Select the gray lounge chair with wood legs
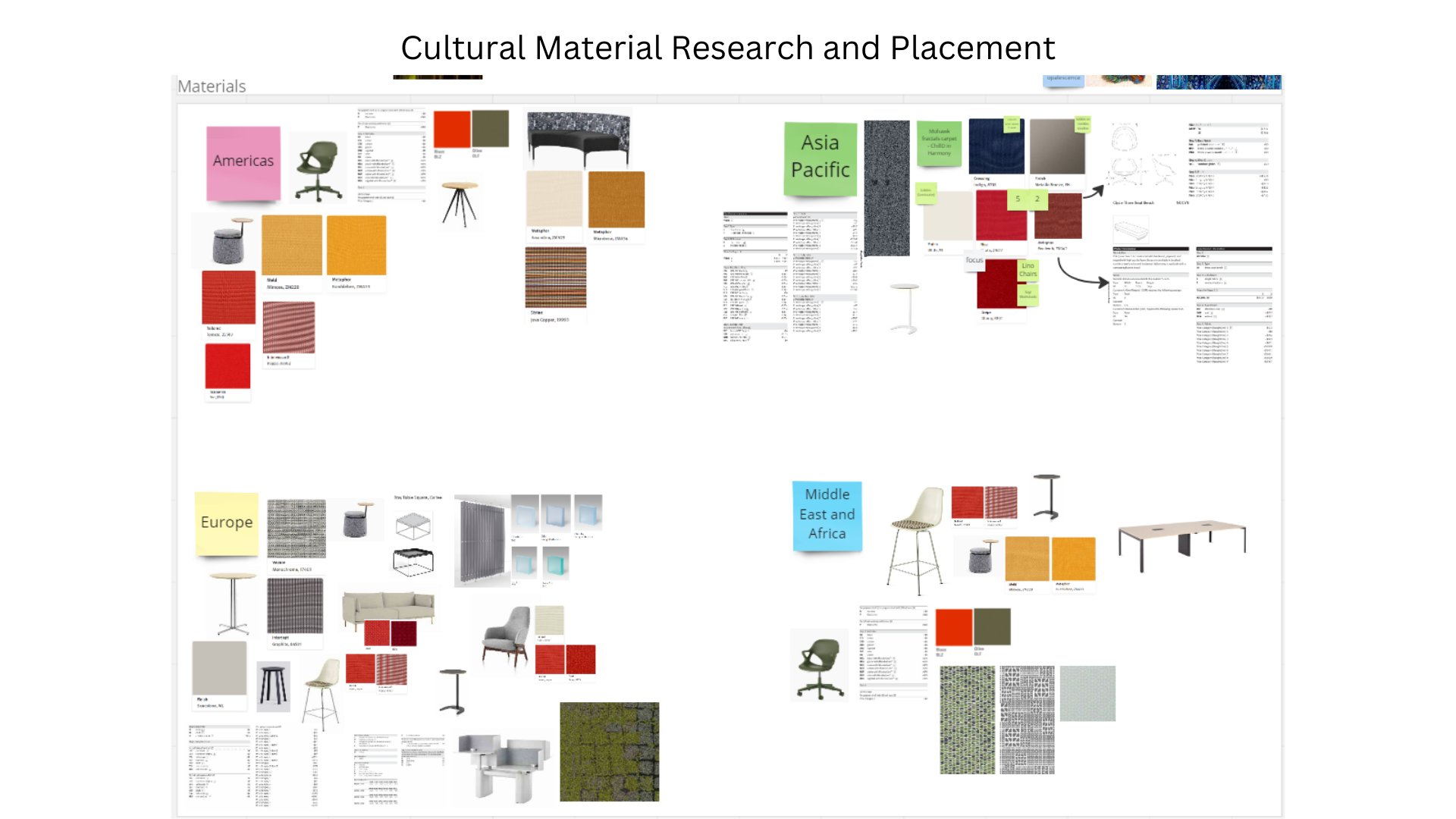The height and width of the screenshot is (819, 1456). pyautogui.click(x=506, y=636)
